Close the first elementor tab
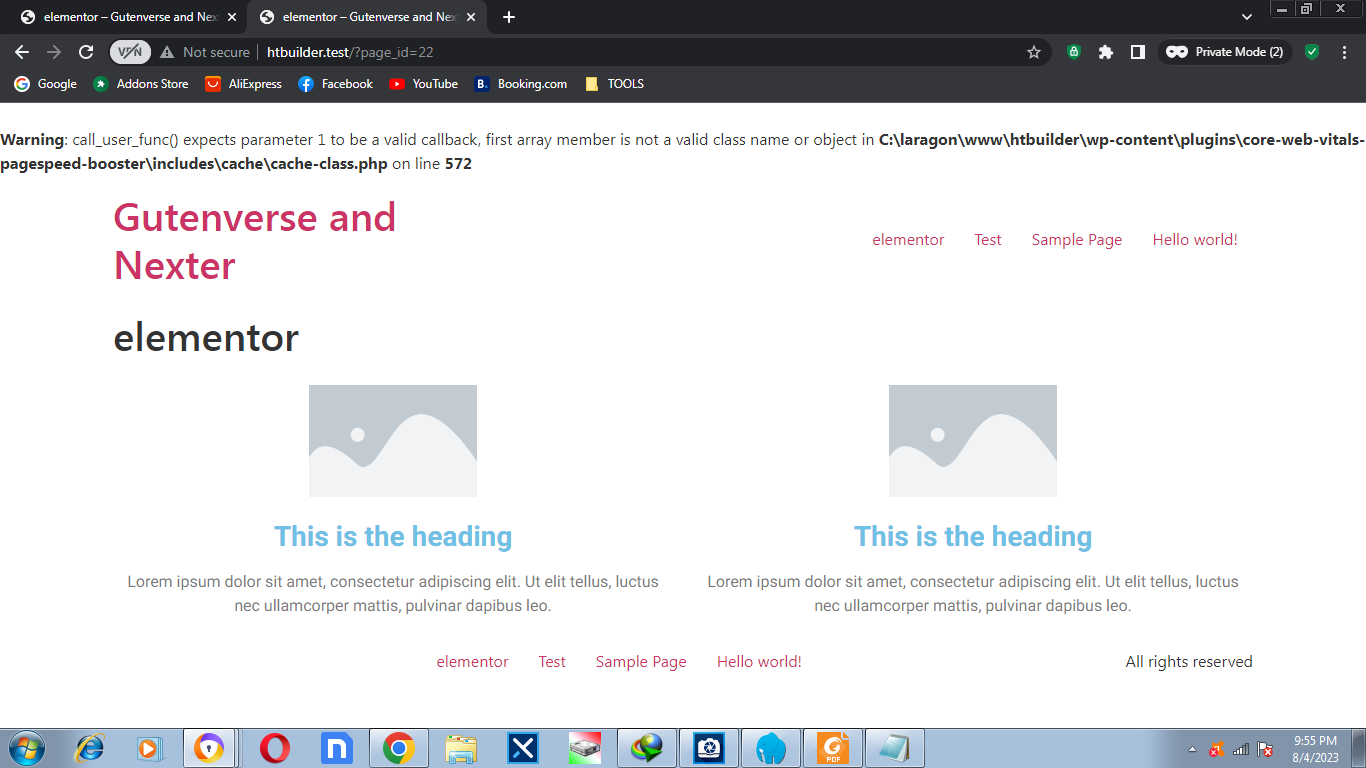Viewport: 1366px width, 768px height. [x=232, y=17]
